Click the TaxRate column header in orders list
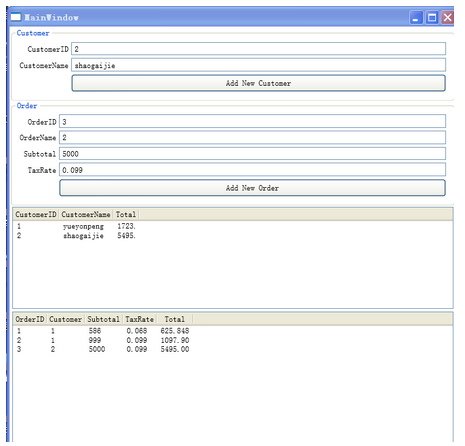 point(139,319)
